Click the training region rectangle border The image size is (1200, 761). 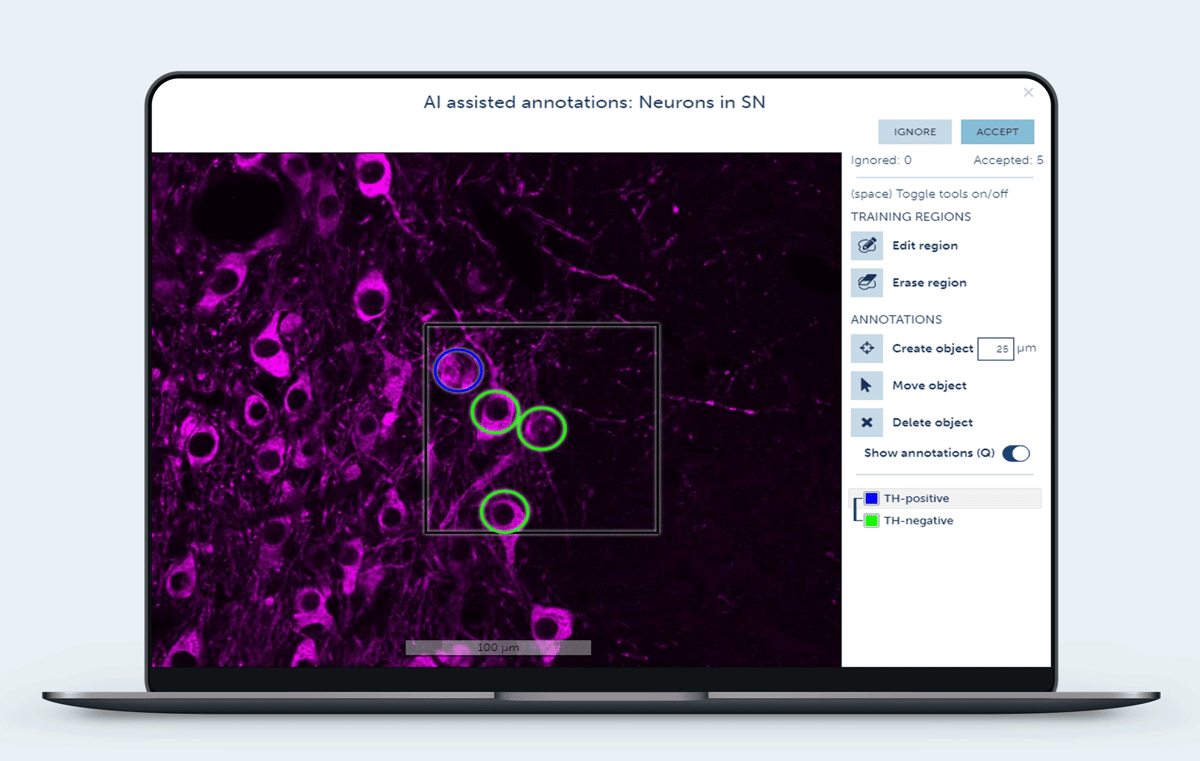tap(540, 322)
